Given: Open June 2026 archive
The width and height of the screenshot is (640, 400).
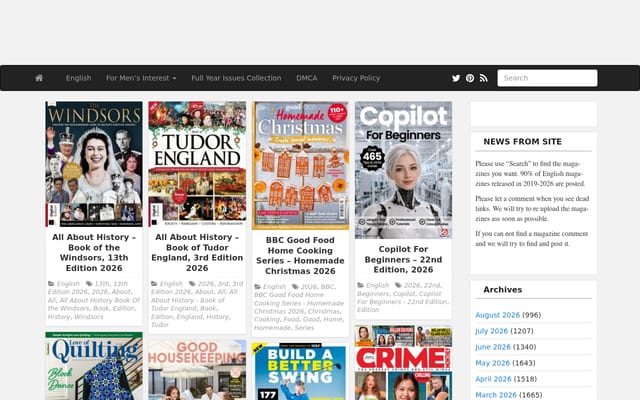Looking at the screenshot, I should [x=493, y=347].
